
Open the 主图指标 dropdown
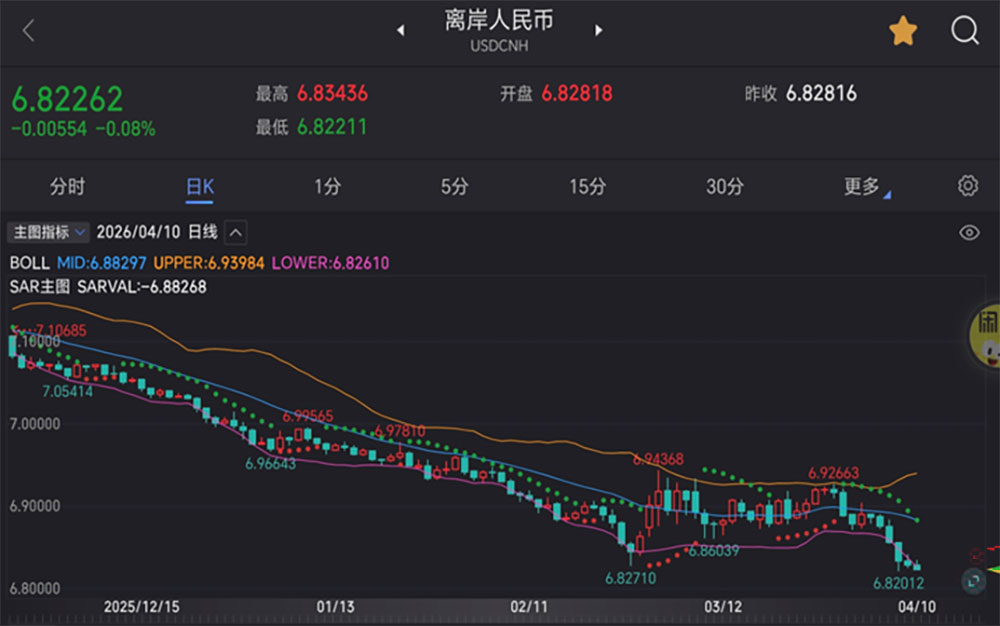48,232
